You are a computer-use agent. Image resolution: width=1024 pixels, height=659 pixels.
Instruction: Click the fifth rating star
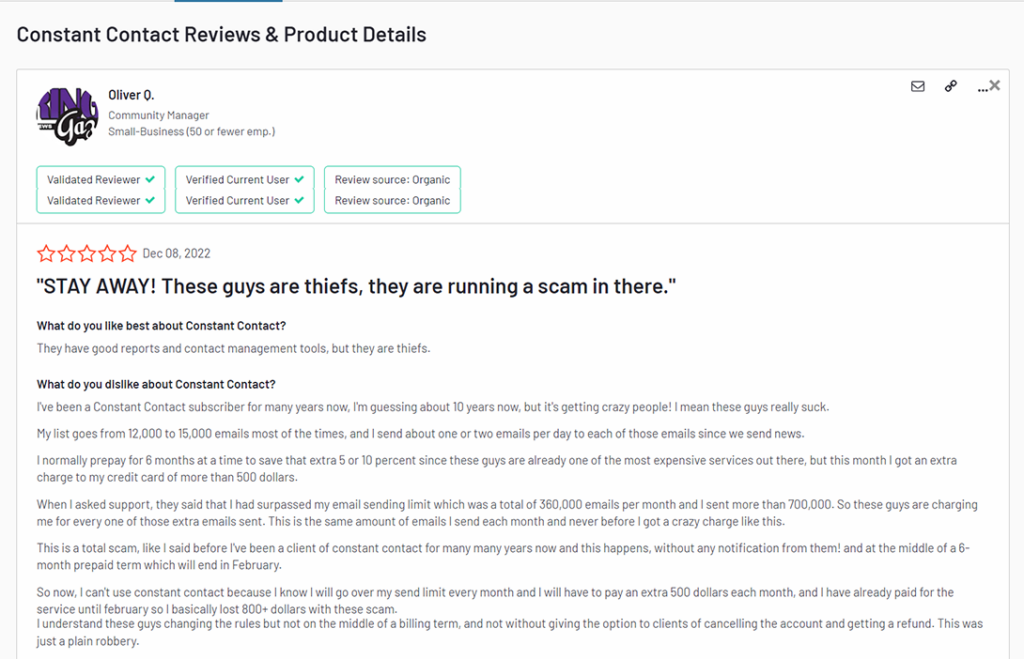128,254
